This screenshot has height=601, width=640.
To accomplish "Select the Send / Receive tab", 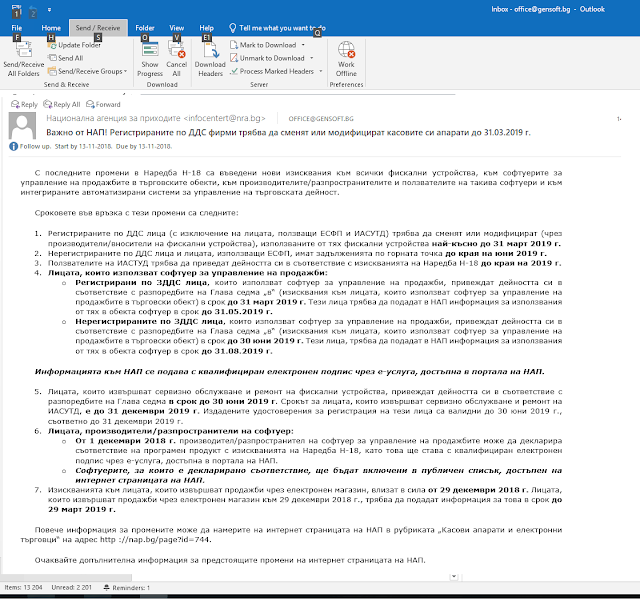I will click(x=98, y=28).
